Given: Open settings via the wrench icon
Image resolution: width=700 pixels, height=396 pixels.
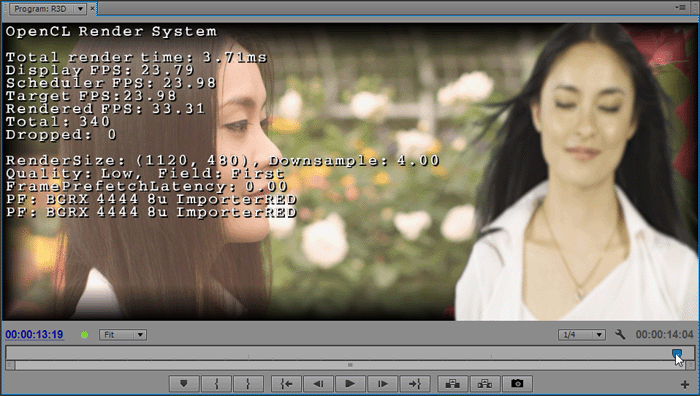Looking at the screenshot, I should pos(620,334).
